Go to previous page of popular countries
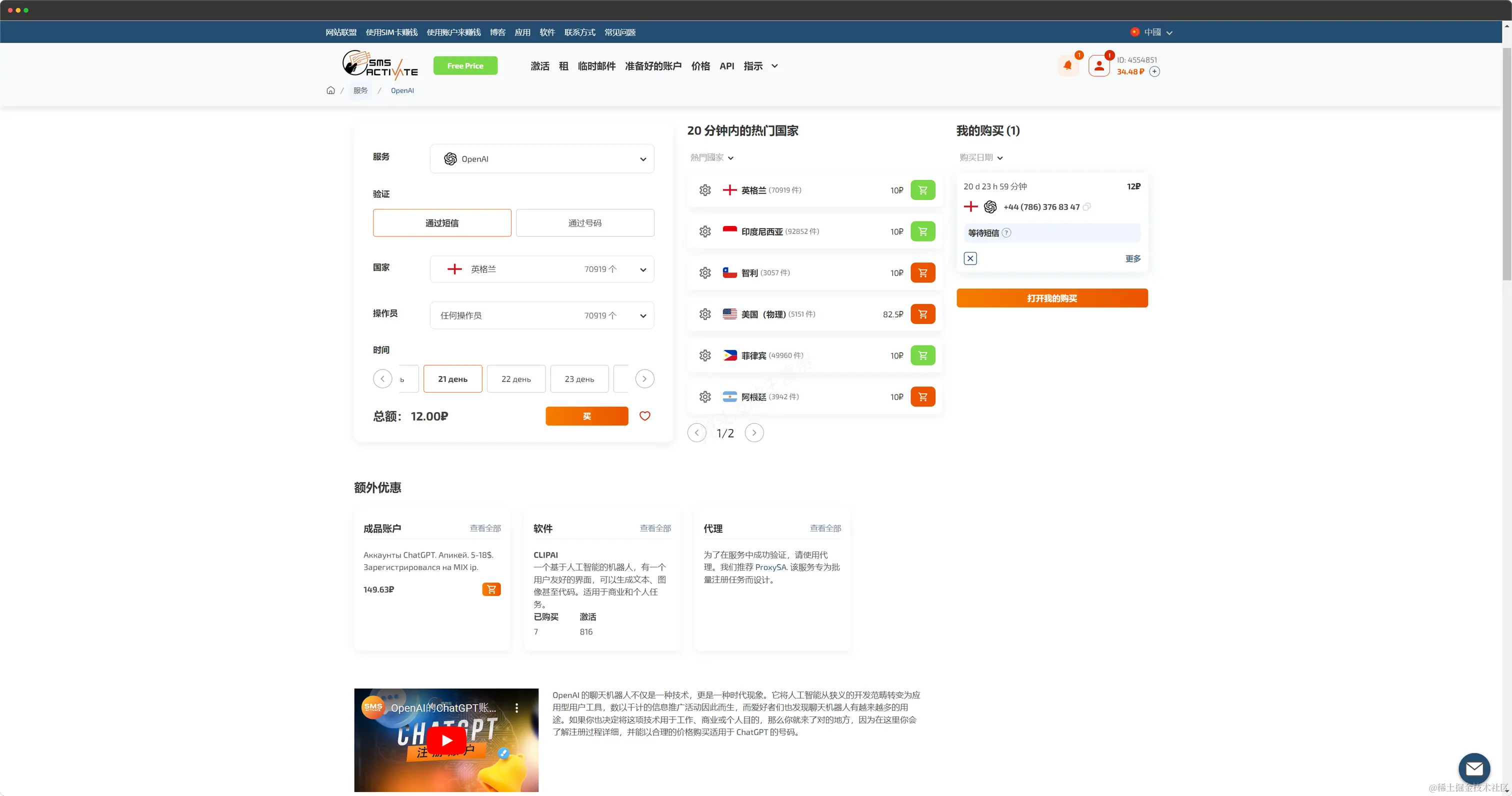 [696, 433]
